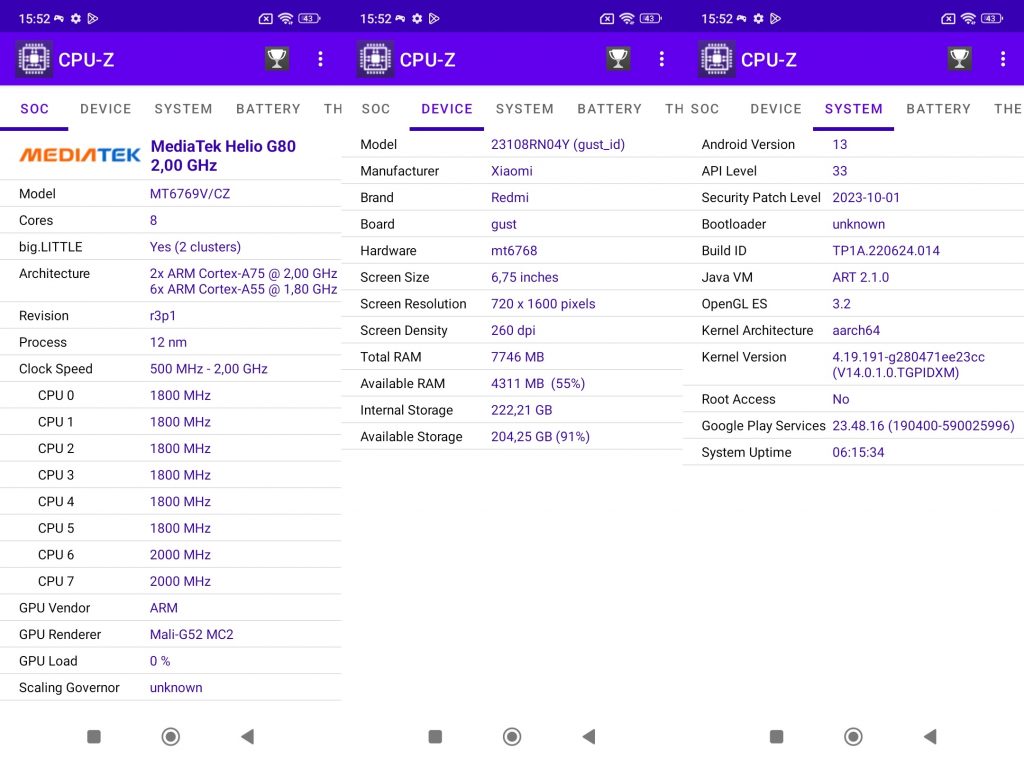Click the Clock Speed 500 MHz - 2,00 GHz value
Viewport: 1024px width, 759px height.
[208, 369]
